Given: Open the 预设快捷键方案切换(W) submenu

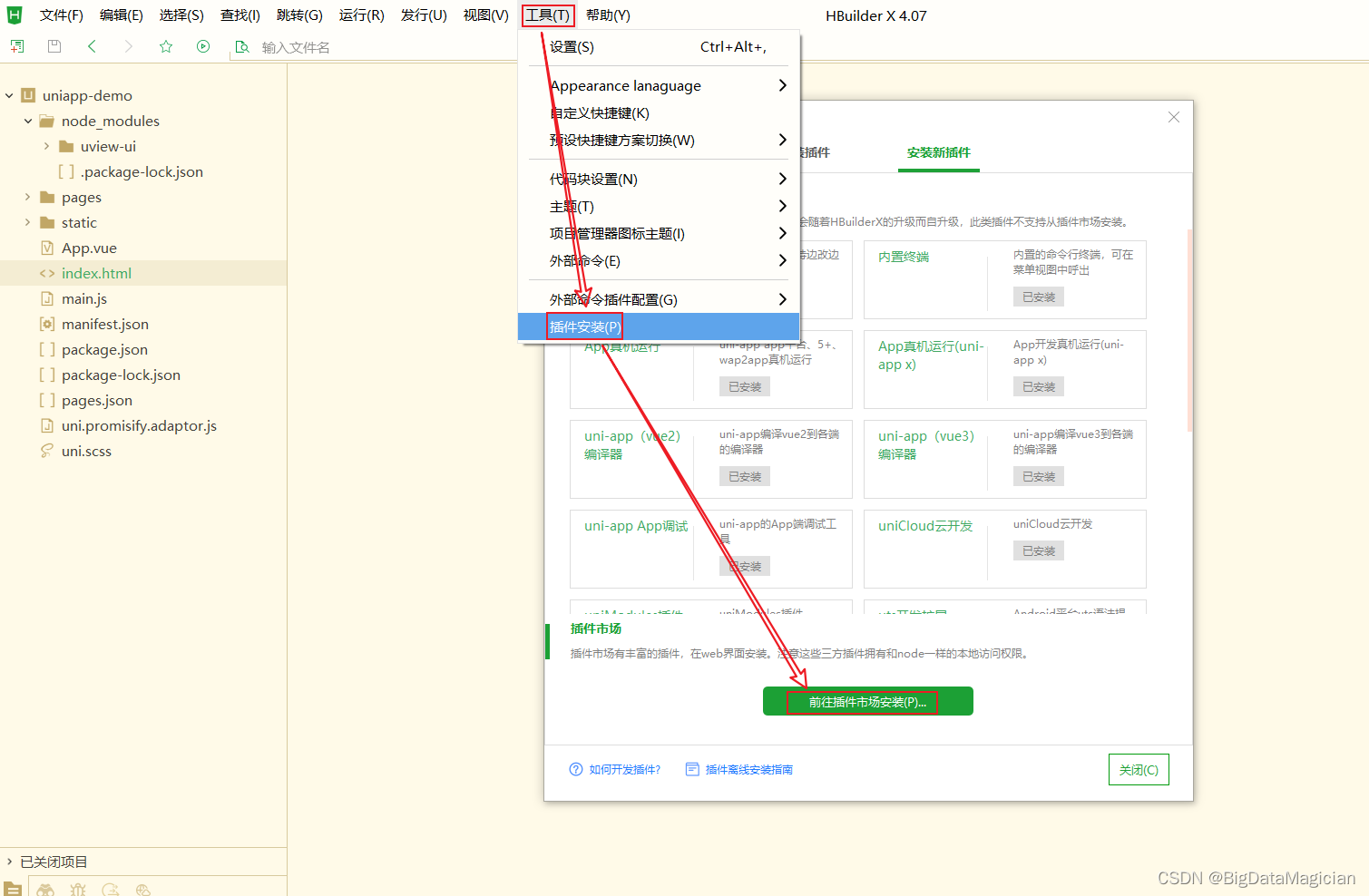Looking at the screenshot, I should (659, 140).
